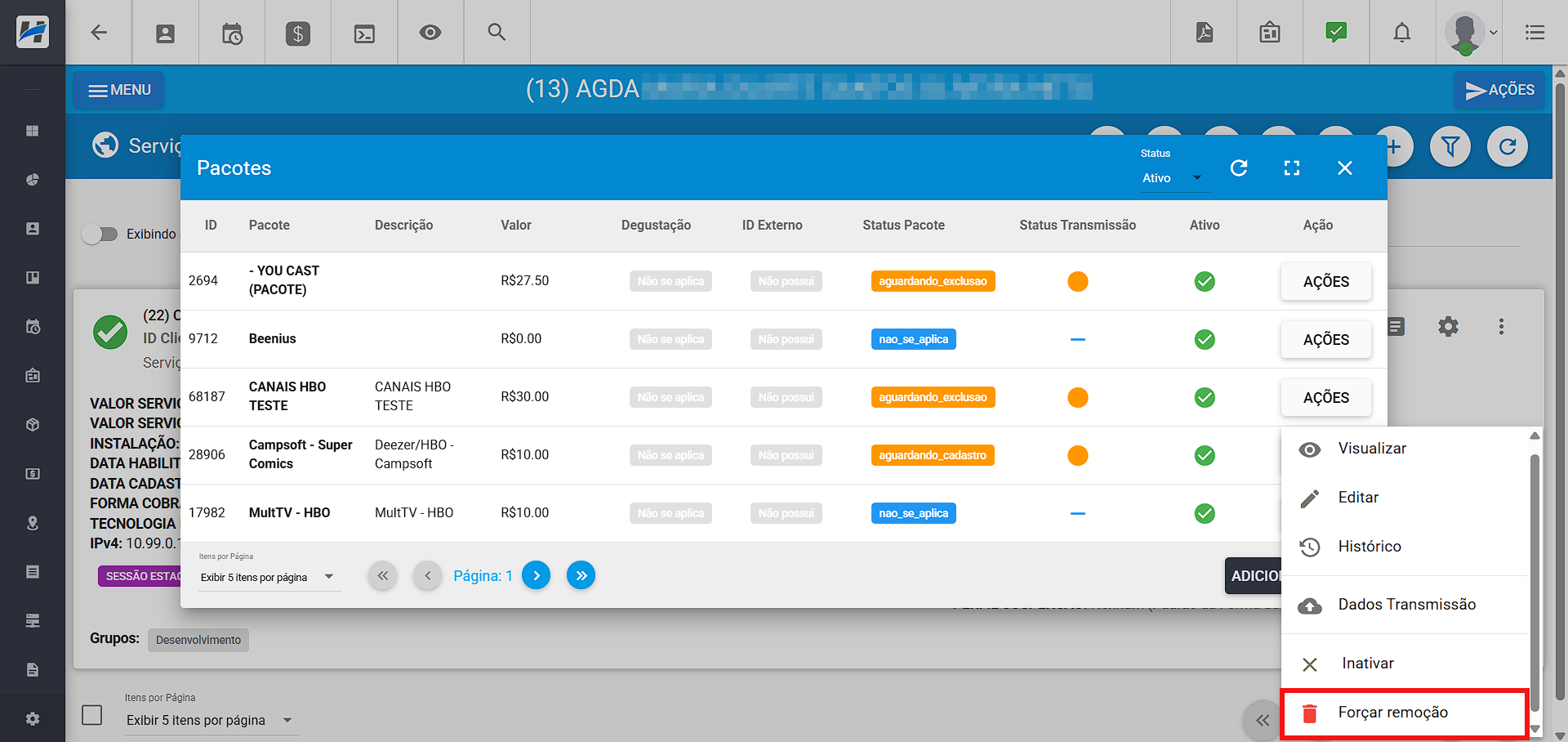1568x742 pixels.
Task: Click orange transmission status dot for CANAIS HBO TESTE
Action: tap(1078, 397)
